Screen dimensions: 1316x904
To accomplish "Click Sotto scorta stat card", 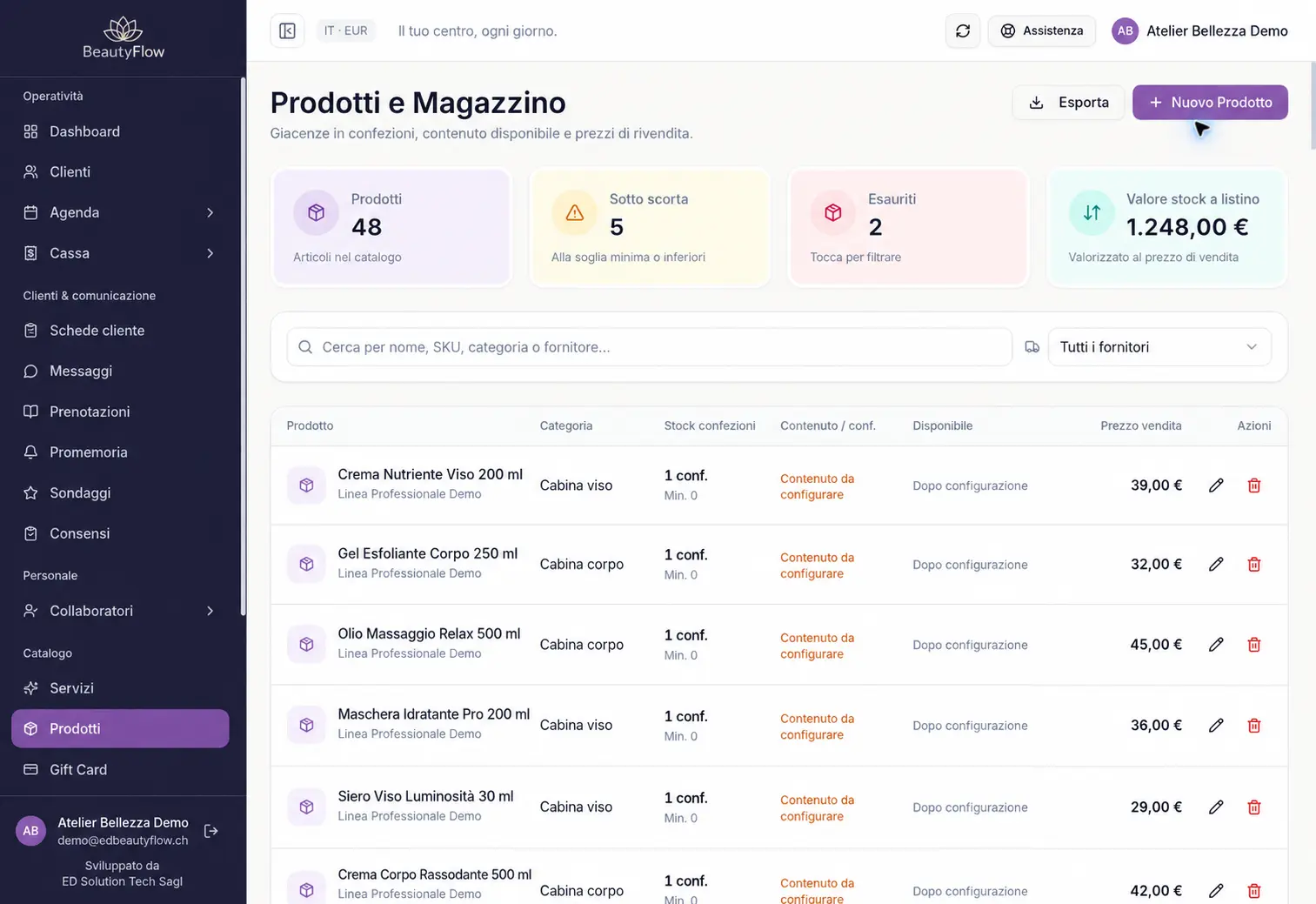I will pos(650,227).
